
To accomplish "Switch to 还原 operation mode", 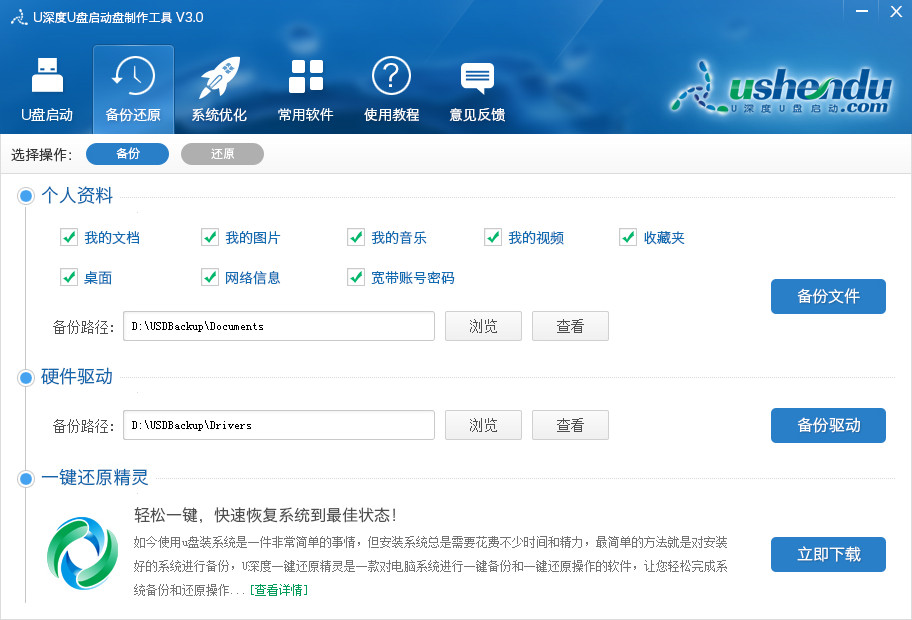I will tap(222, 154).
